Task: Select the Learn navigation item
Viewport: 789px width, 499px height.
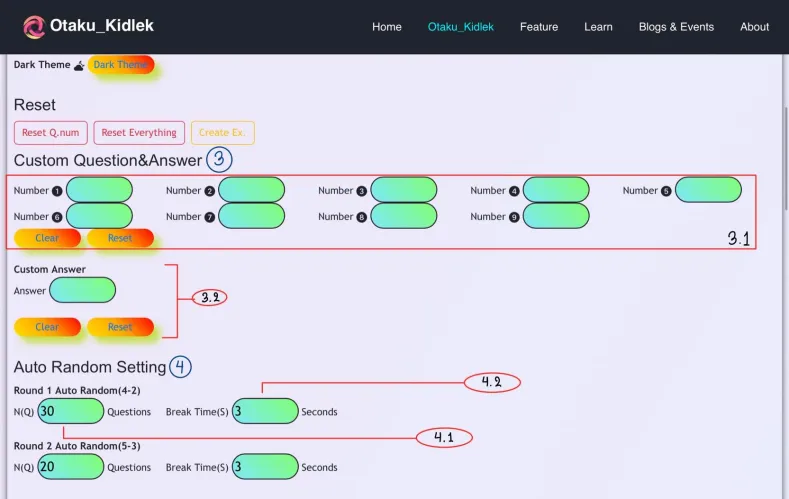Action: (598, 27)
